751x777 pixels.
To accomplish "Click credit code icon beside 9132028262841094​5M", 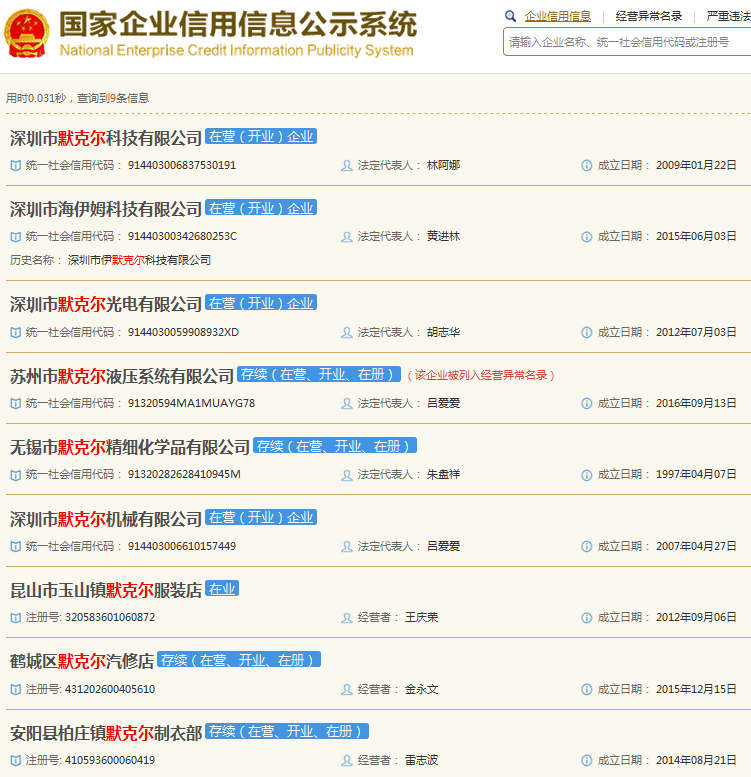I will point(16,475).
